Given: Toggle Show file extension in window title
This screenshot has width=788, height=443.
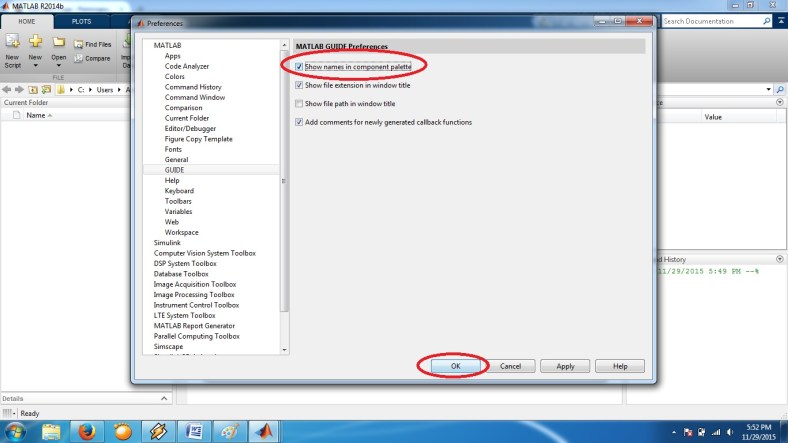Looking at the screenshot, I should (x=299, y=85).
